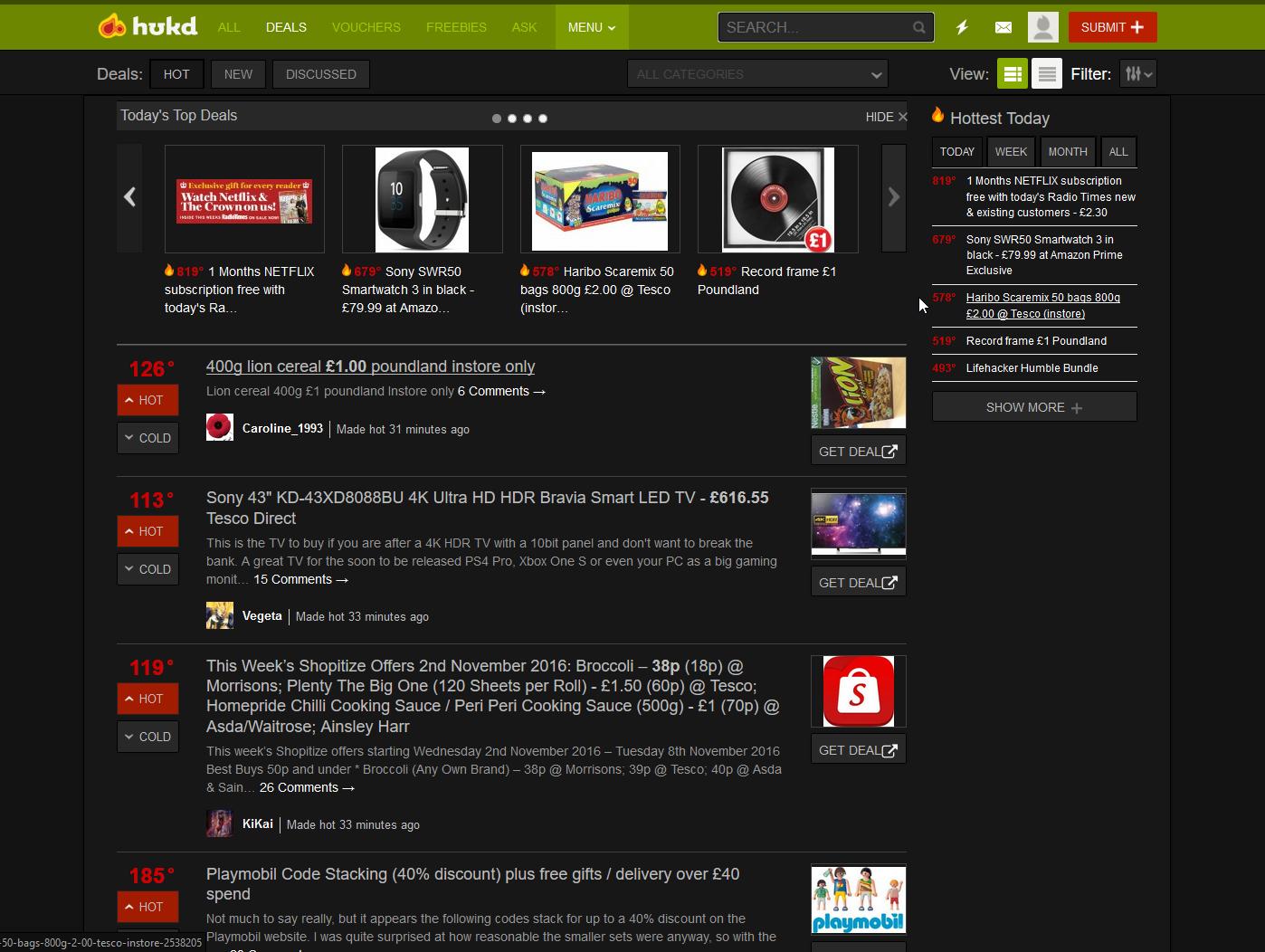
Task: Open the Filter settings icon
Action: point(1137,73)
